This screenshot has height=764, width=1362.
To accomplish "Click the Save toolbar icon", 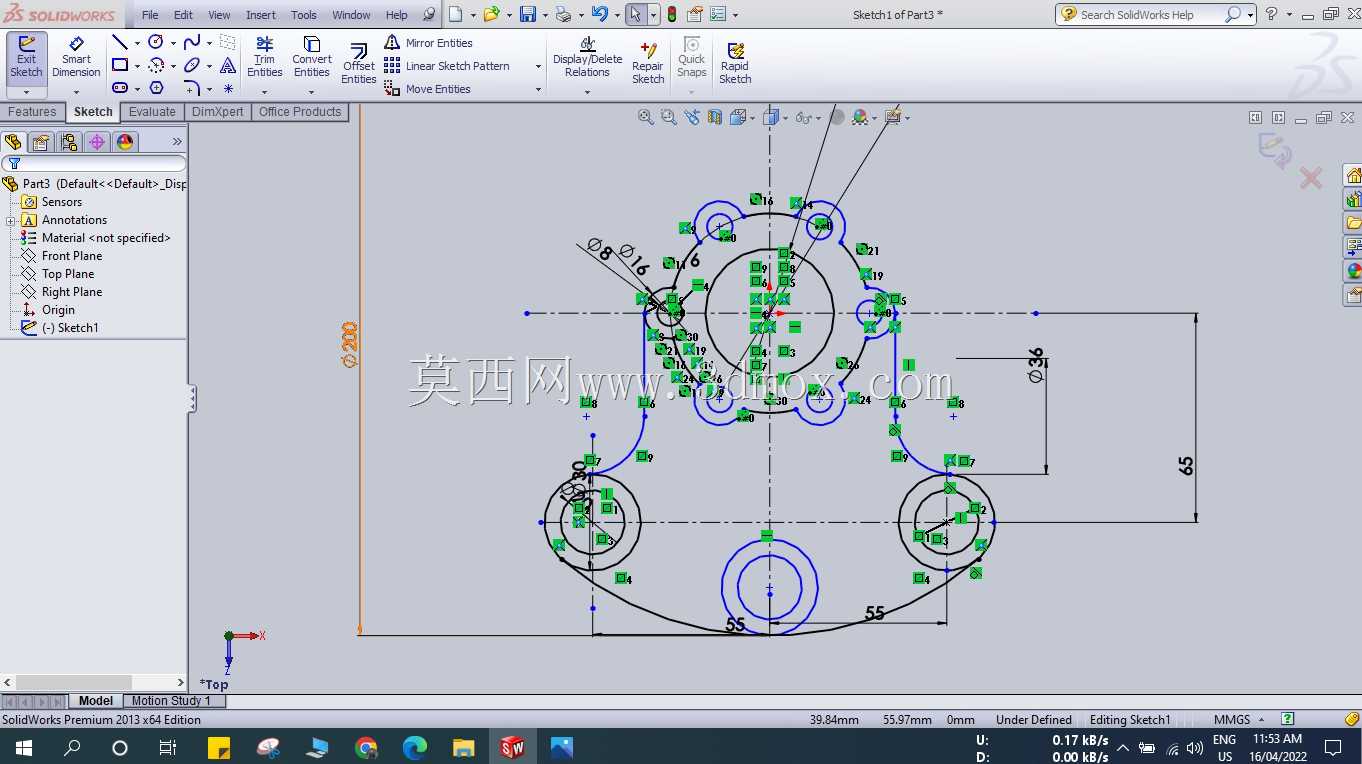I will pyautogui.click(x=527, y=14).
